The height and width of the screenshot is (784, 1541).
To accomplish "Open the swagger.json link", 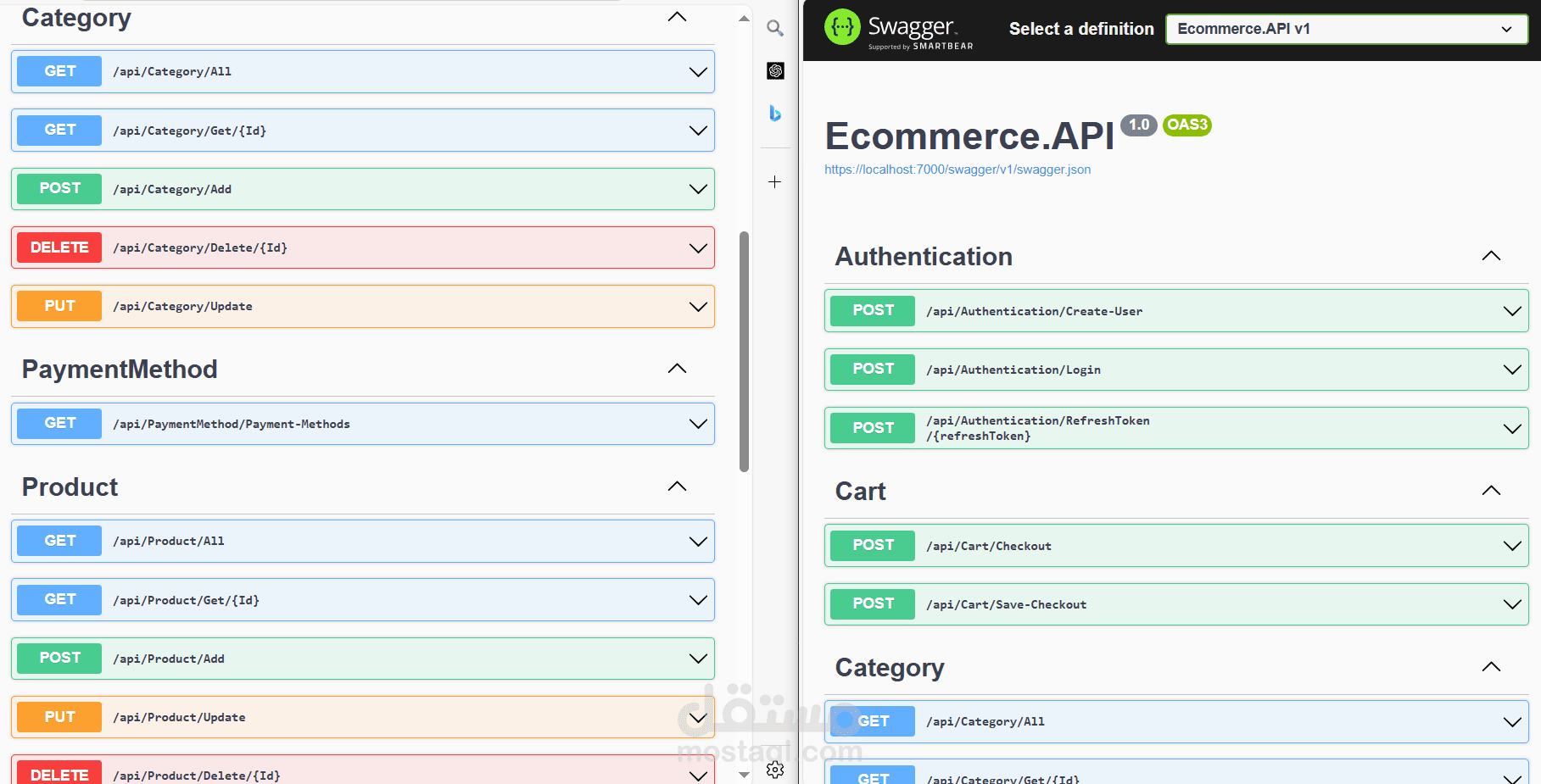I will coord(958,170).
